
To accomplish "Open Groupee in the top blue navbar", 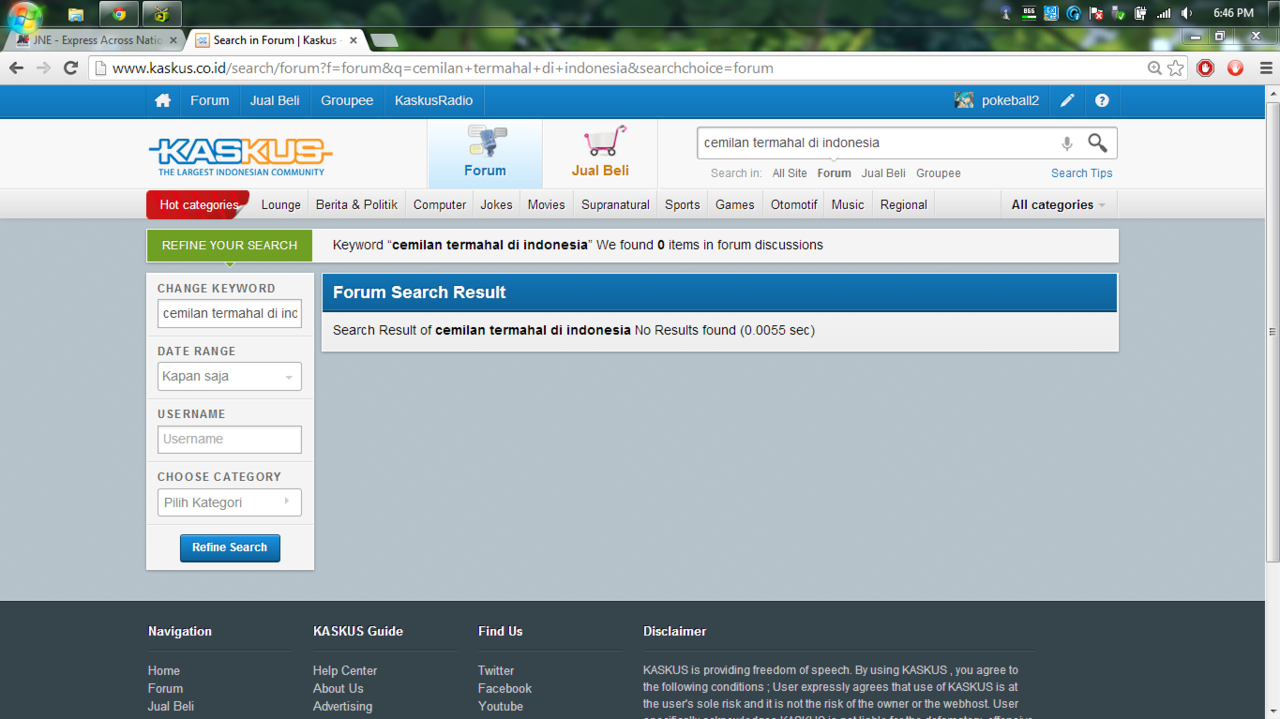I will pyautogui.click(x=347, y=101).
